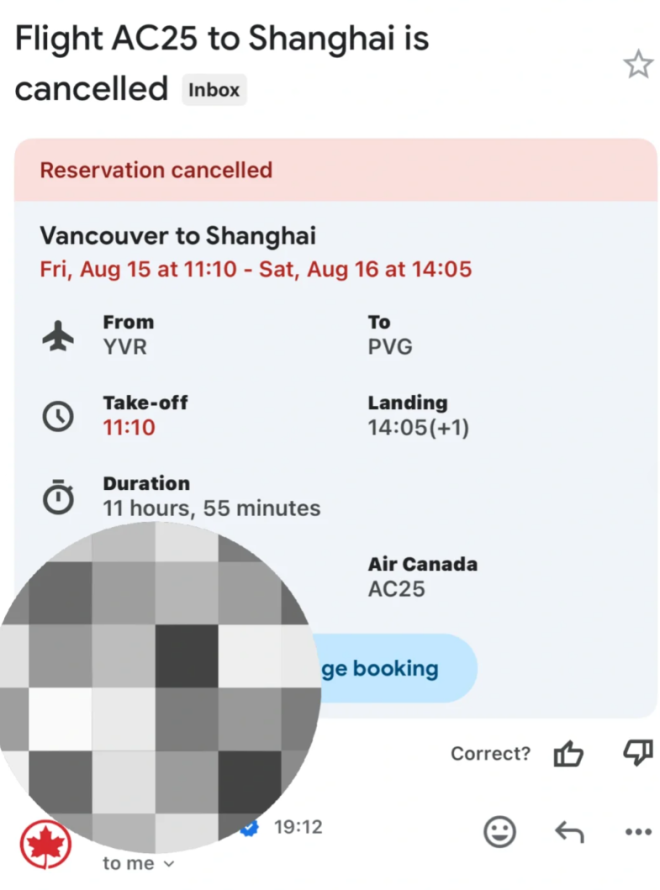Screen dimensions: 660x890
Task: Click the Inbox label tag
Action: click(214, 90)
